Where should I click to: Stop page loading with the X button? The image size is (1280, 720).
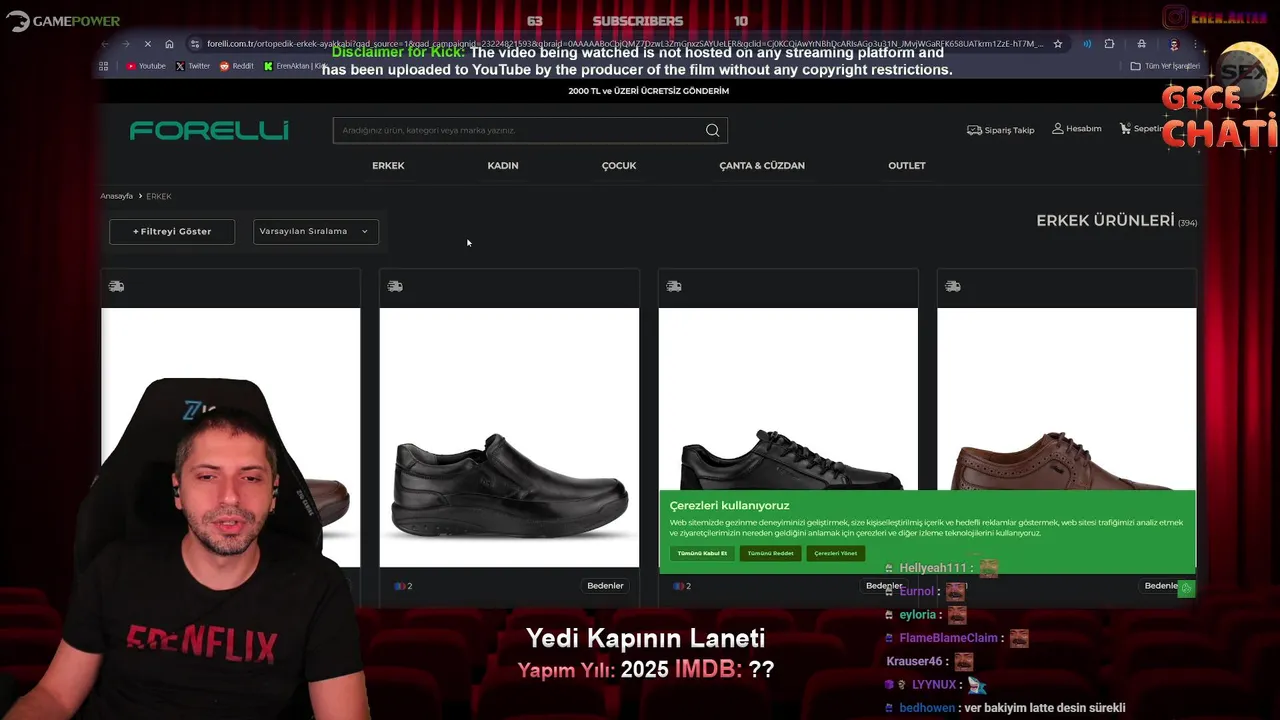tap(148, 44)
